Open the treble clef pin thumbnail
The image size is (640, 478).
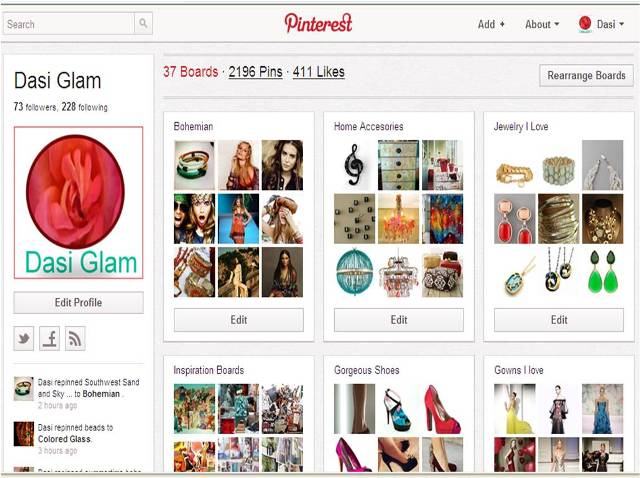point(354,165)
